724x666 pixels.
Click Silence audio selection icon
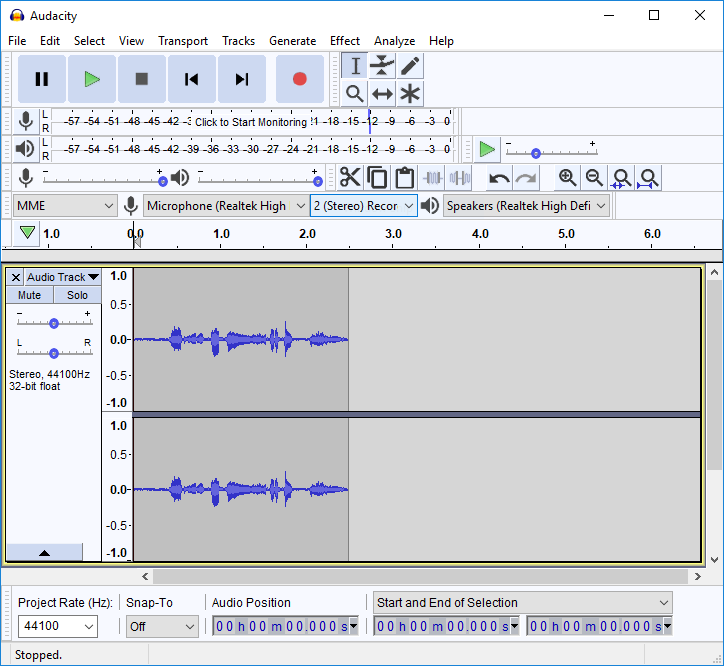(x=459, y=178)
